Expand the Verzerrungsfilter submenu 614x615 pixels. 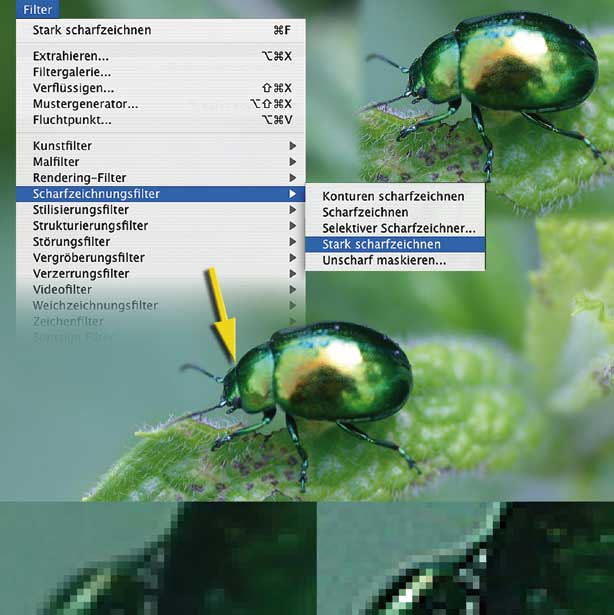160,273
